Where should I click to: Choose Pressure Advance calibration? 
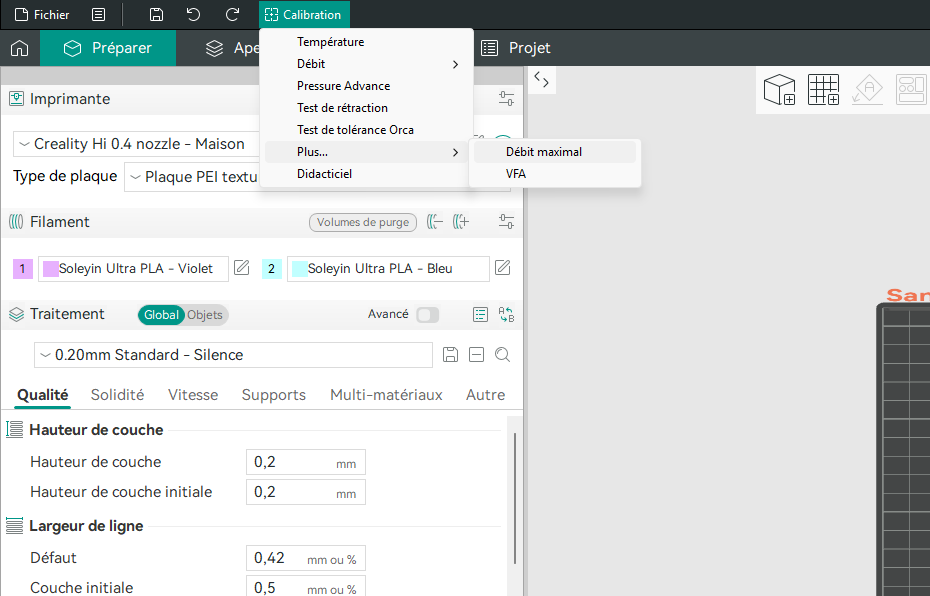coord(366,86)
